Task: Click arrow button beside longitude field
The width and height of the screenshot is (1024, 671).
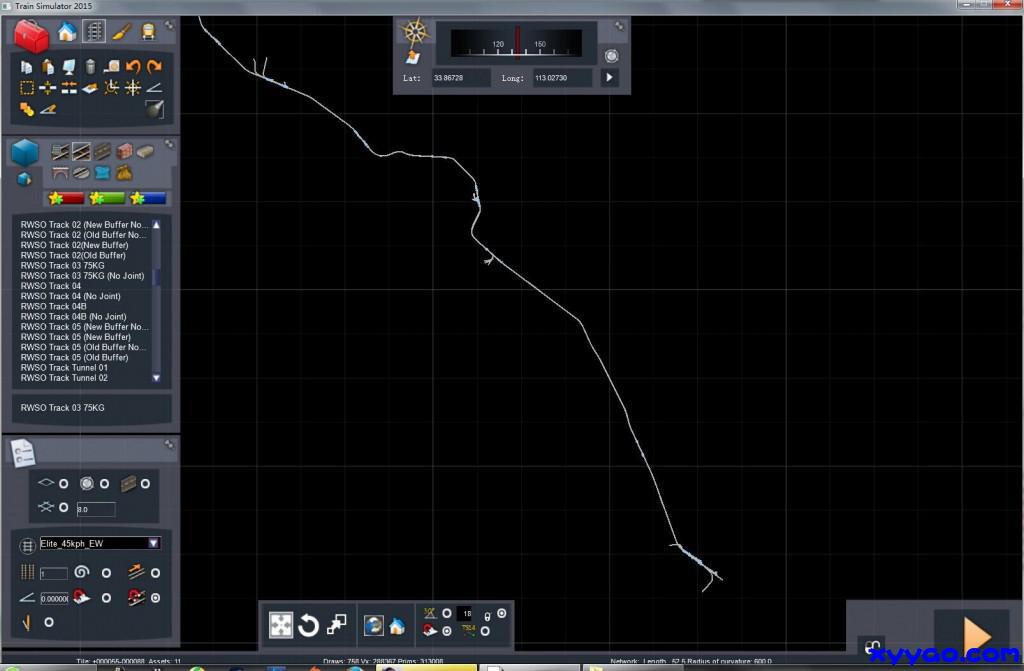Action: pyautogui.click(x=609, y=77)
